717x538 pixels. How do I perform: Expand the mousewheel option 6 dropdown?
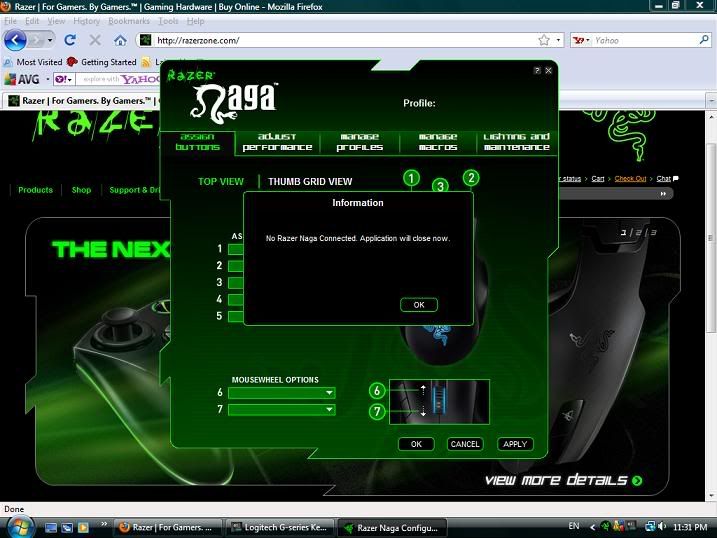(329, 394)
